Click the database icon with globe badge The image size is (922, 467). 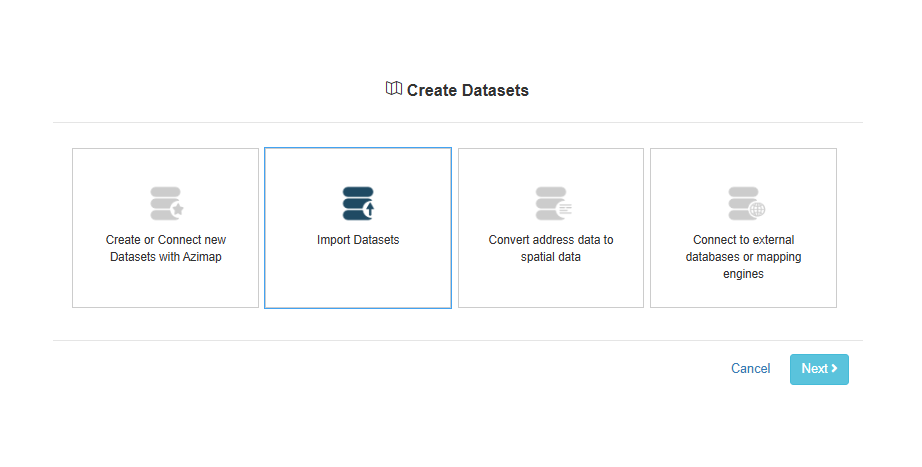tap(746, 204)
